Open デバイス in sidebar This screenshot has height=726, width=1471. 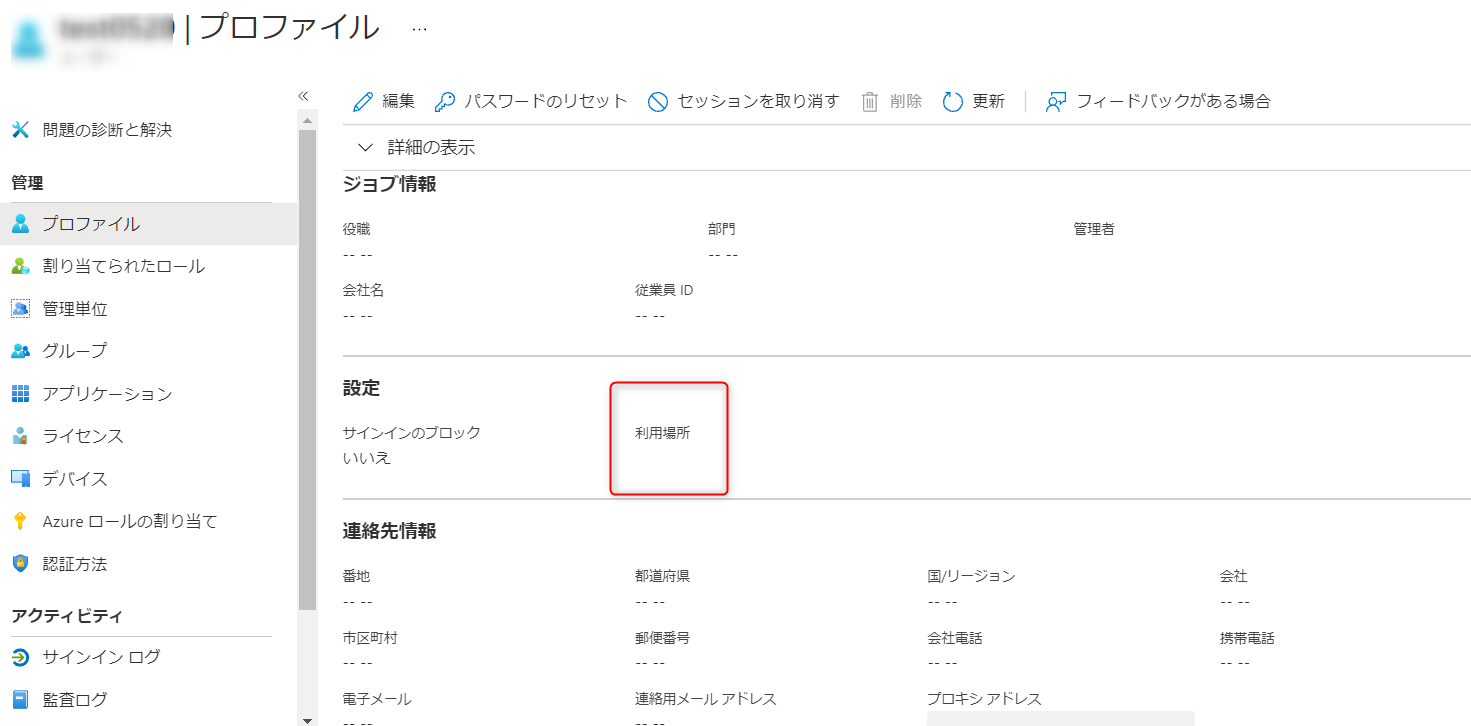coord(74,479)
